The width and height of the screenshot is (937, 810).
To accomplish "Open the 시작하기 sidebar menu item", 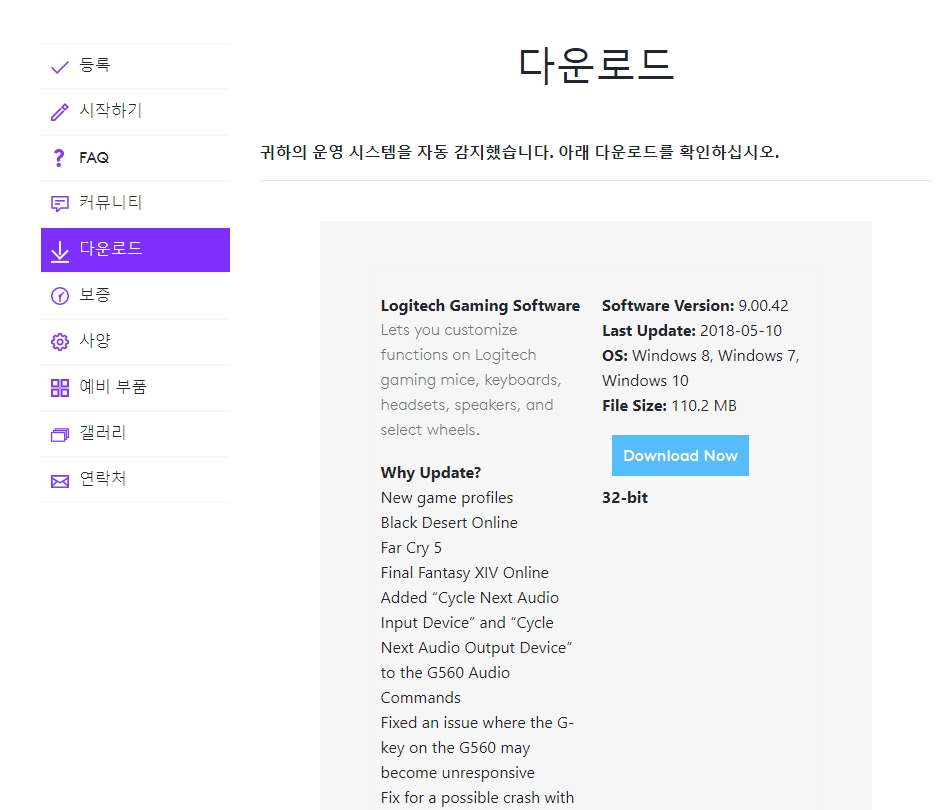I will [x=136, y=112].
